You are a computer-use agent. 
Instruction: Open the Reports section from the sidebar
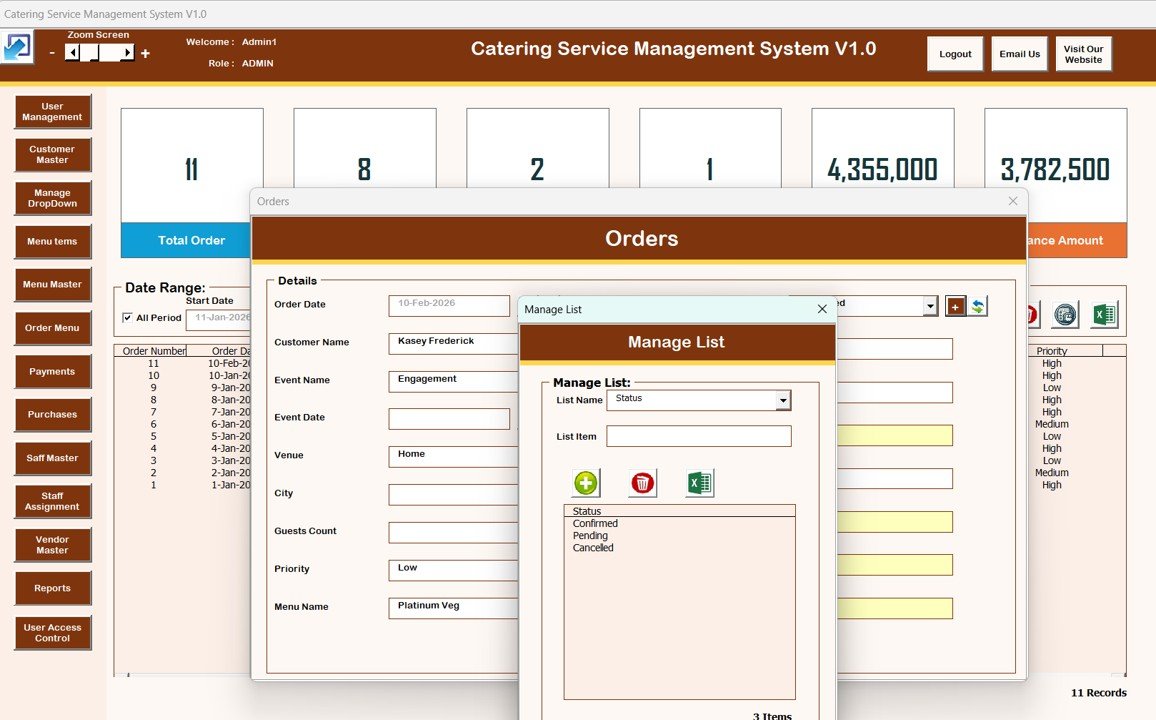point(52,588)
